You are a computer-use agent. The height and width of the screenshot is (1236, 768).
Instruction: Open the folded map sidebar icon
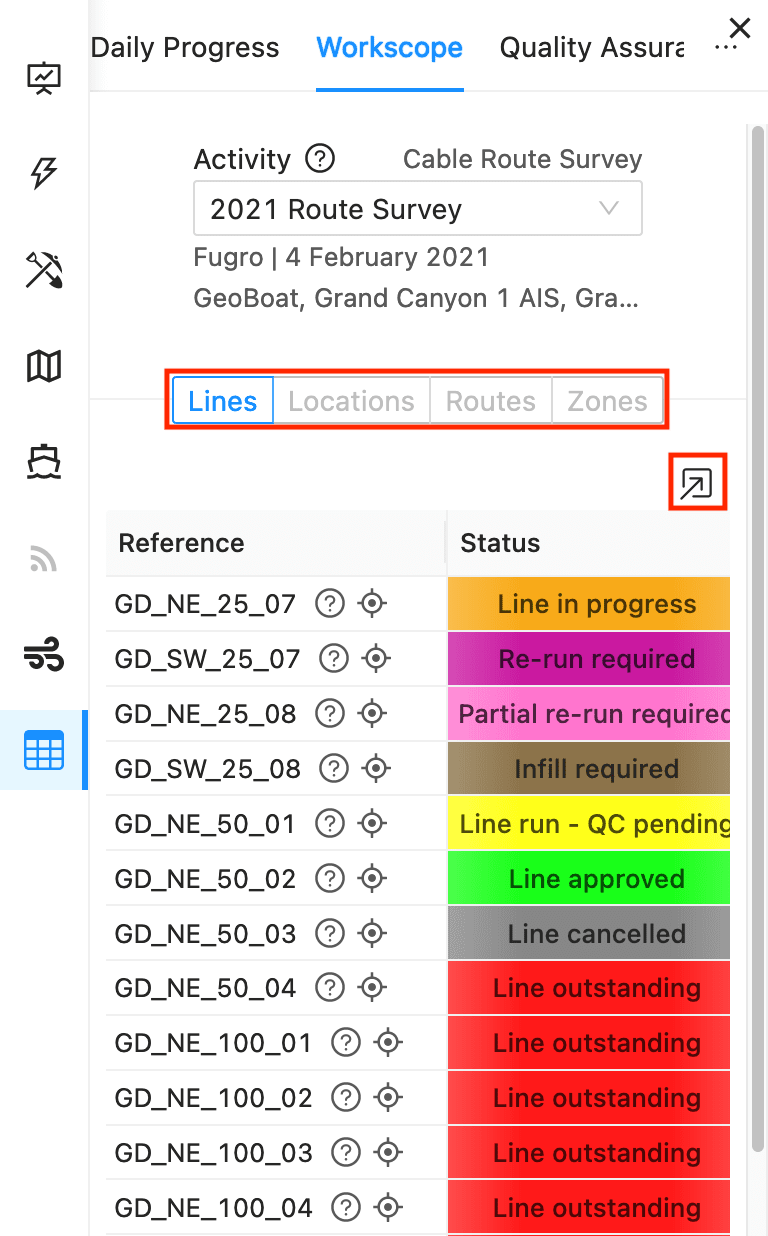[x=44, y=367]
